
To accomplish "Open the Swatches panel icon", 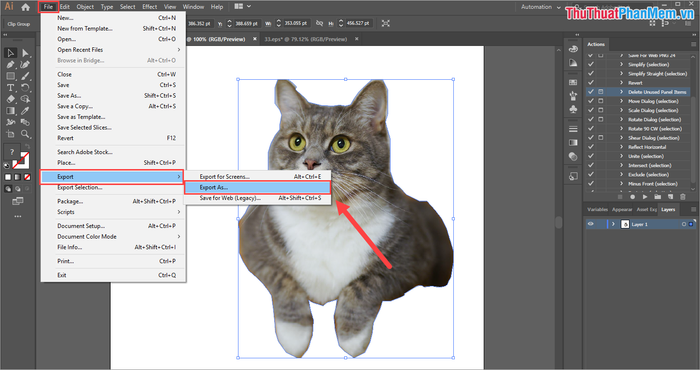I will point(573,83).
